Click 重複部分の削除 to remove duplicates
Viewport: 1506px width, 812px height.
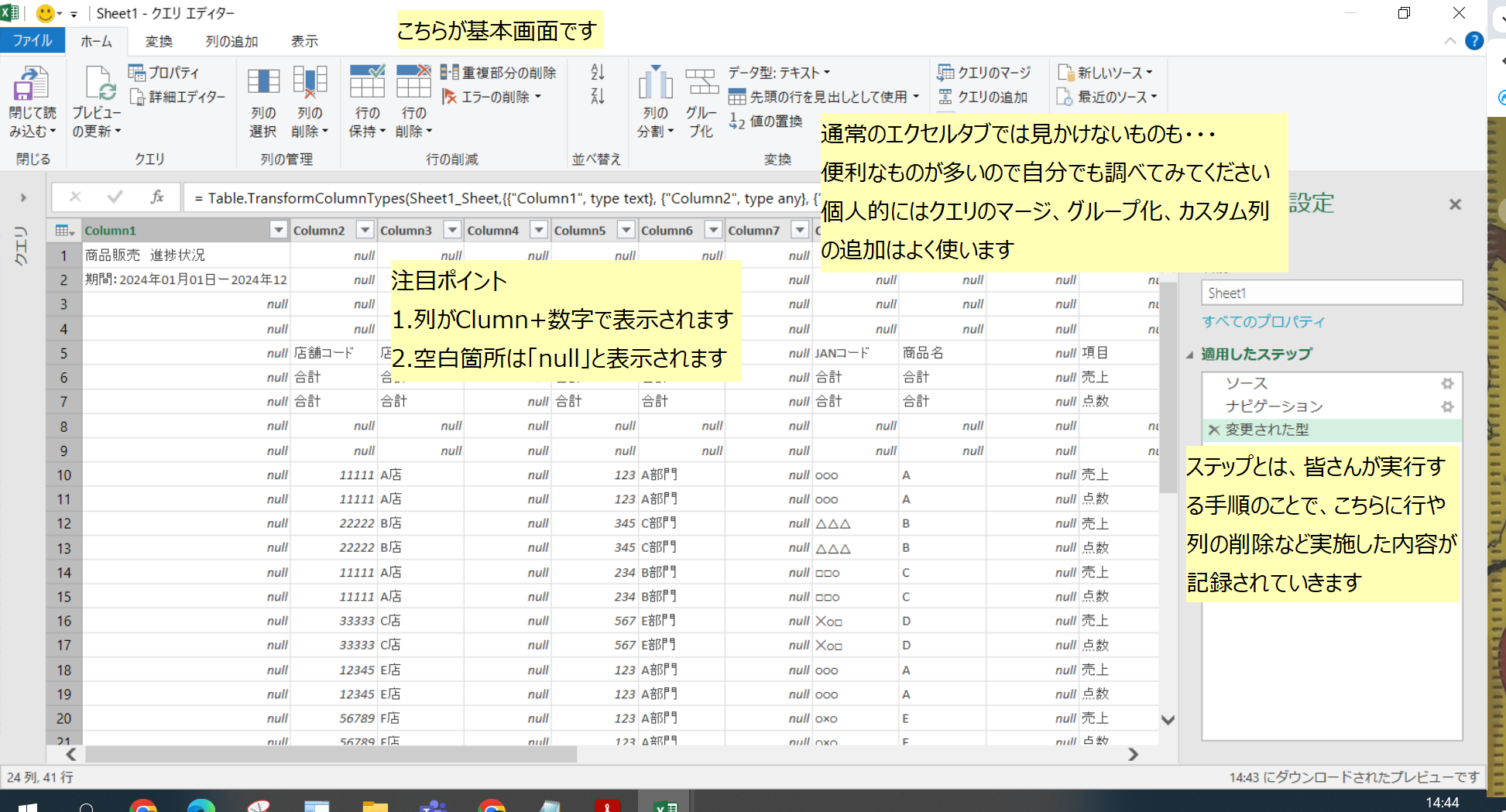click(500, 72)
